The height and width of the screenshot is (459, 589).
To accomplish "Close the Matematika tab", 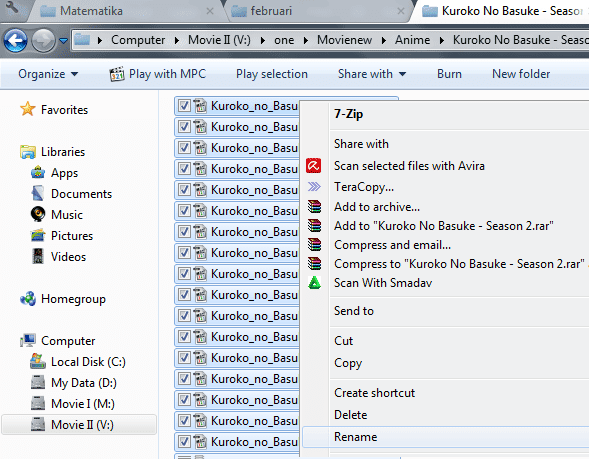I will (x=210, y=11).
